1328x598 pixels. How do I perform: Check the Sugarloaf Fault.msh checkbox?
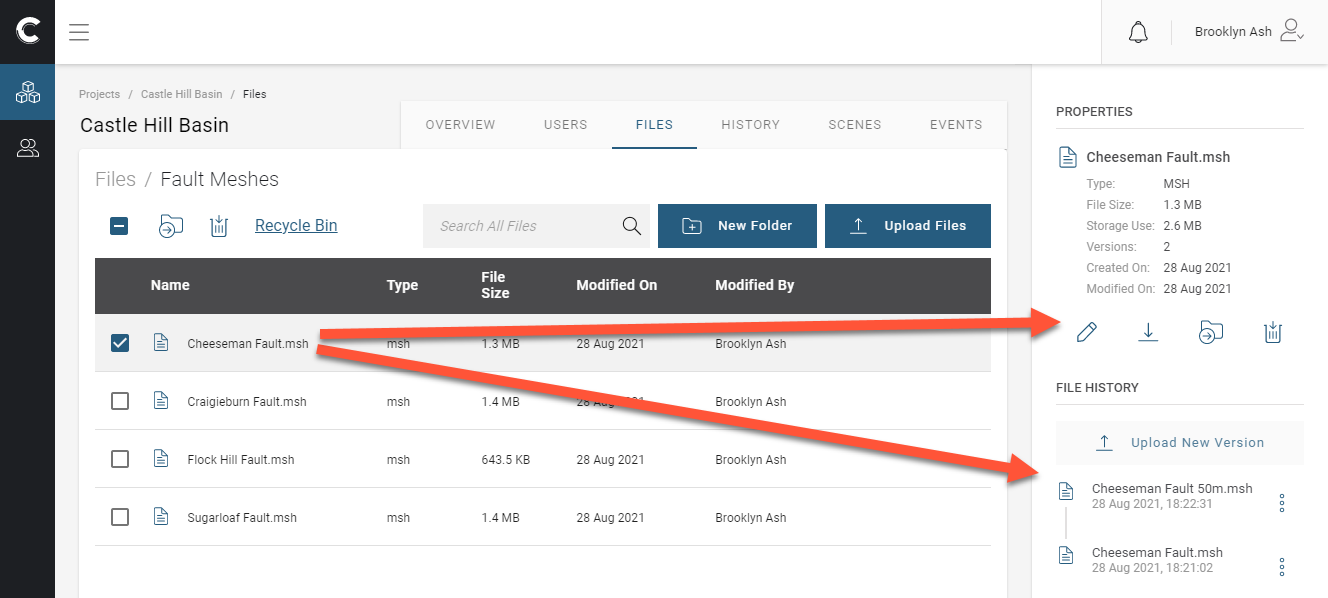point(120,517)
